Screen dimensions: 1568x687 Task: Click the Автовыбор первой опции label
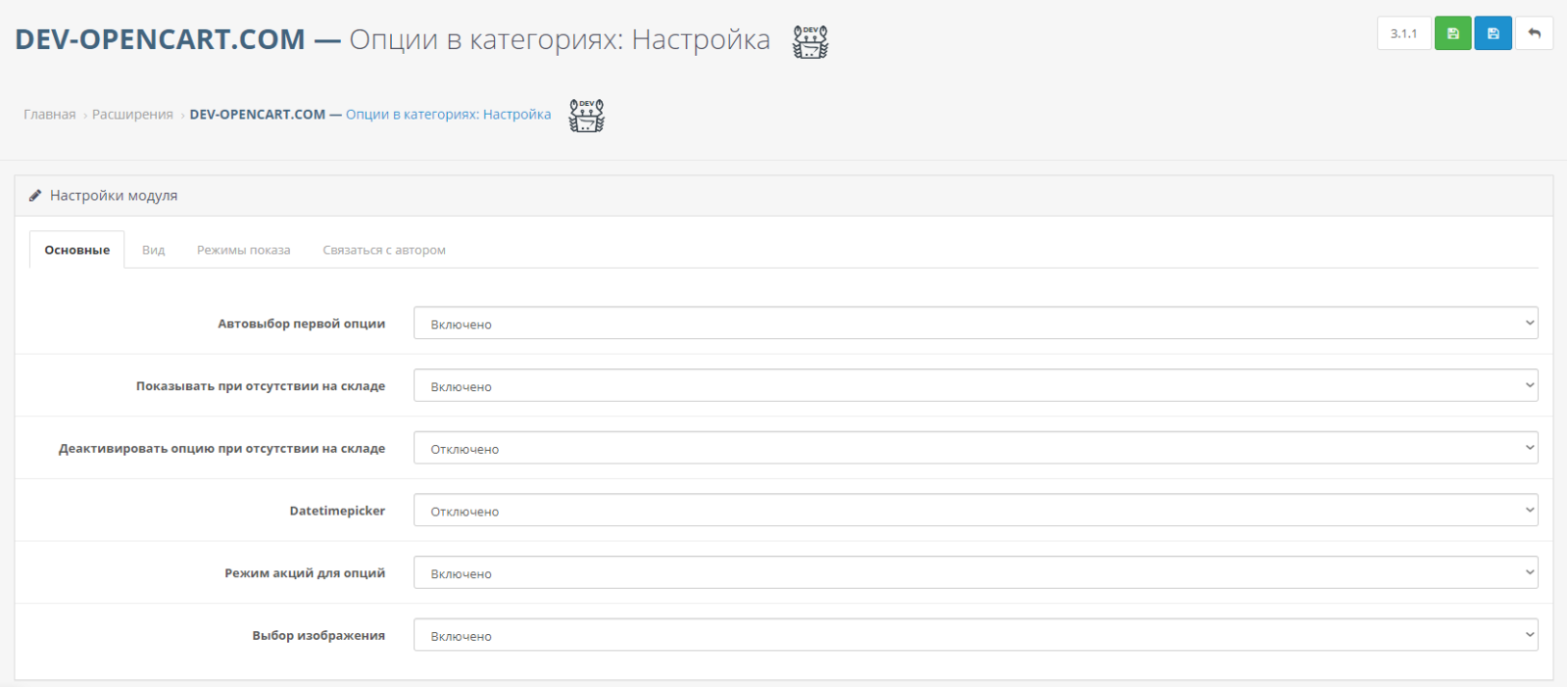(302, 323)
